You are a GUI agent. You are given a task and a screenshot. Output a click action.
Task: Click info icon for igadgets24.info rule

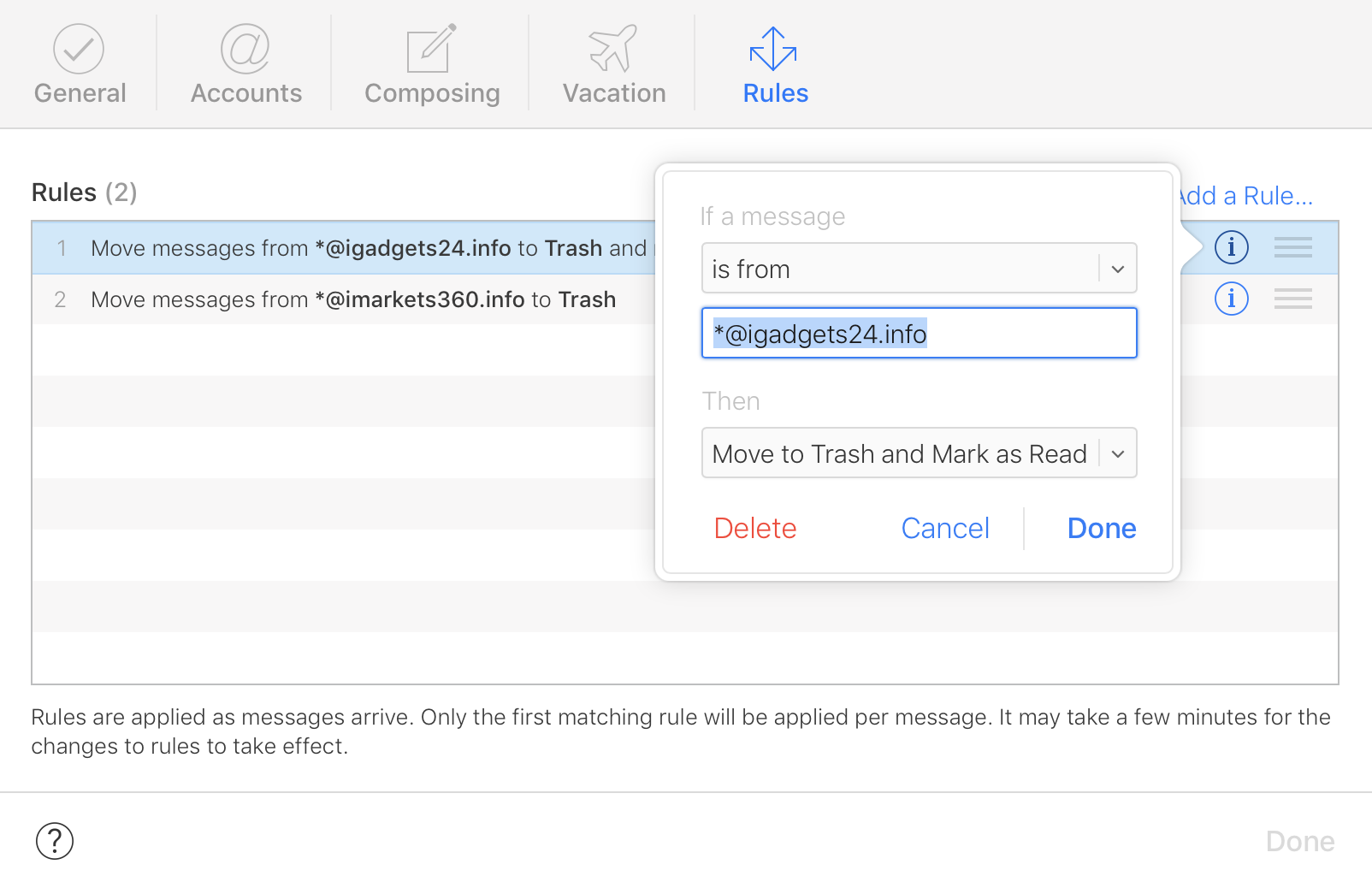tap(1231, 247)
